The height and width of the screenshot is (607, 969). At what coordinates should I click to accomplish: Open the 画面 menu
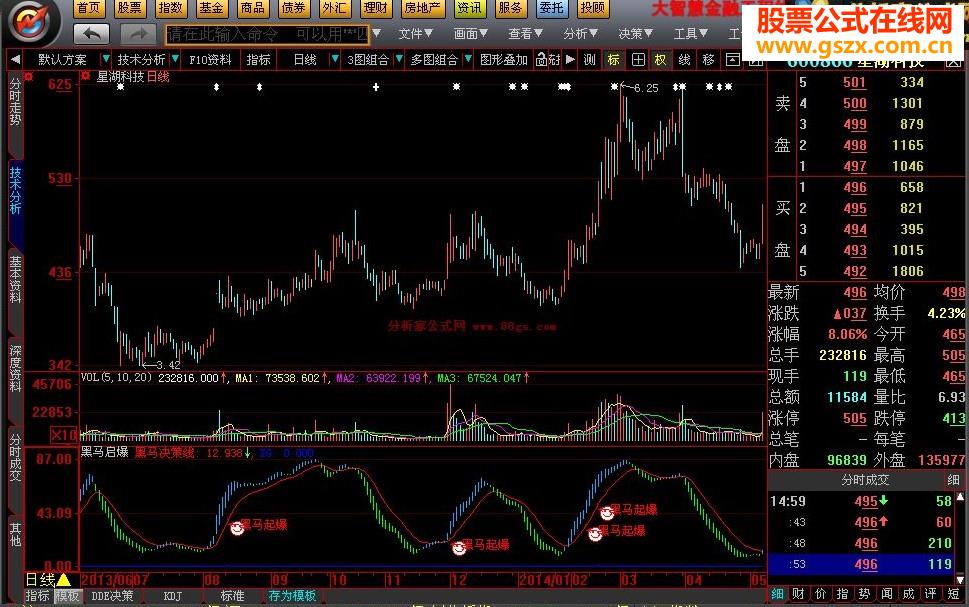[470, 33]
